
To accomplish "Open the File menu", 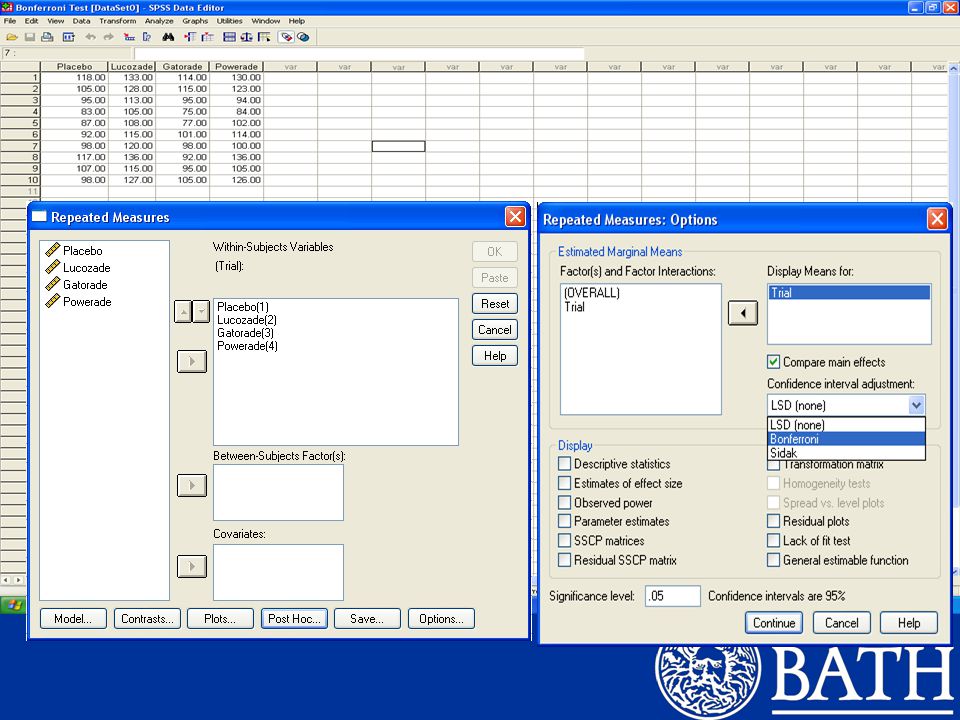I will pos(10,21).
